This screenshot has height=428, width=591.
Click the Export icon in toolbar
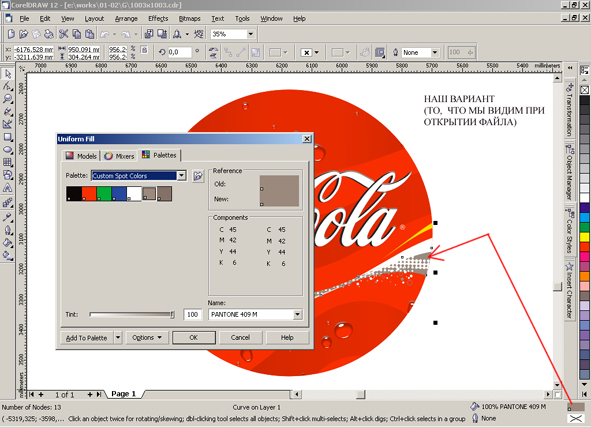coord(162,34)
